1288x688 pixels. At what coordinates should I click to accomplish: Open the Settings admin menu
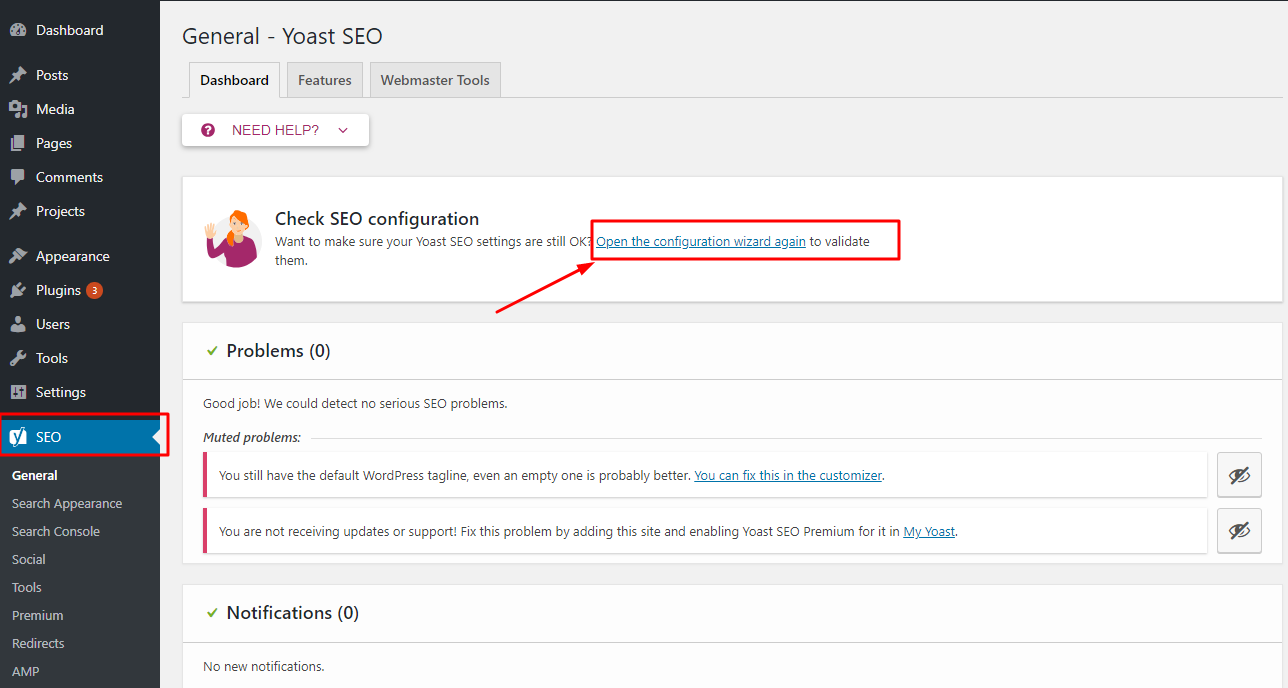point(80,392)
